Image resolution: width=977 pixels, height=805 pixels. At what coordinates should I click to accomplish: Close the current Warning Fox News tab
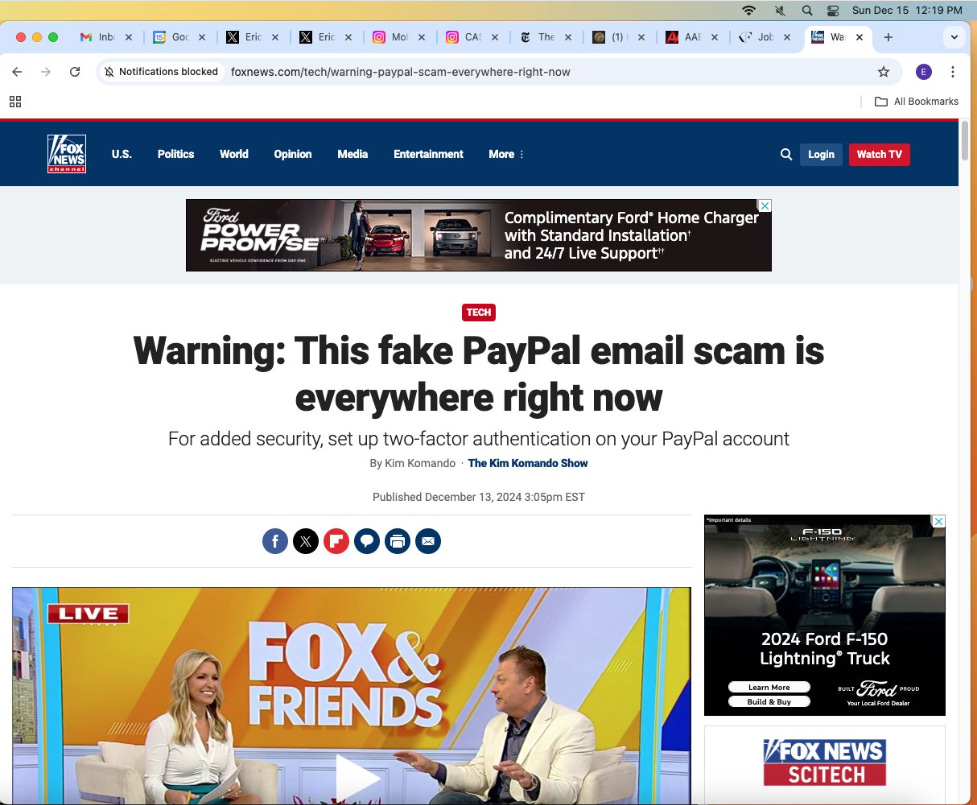[859, 37]
